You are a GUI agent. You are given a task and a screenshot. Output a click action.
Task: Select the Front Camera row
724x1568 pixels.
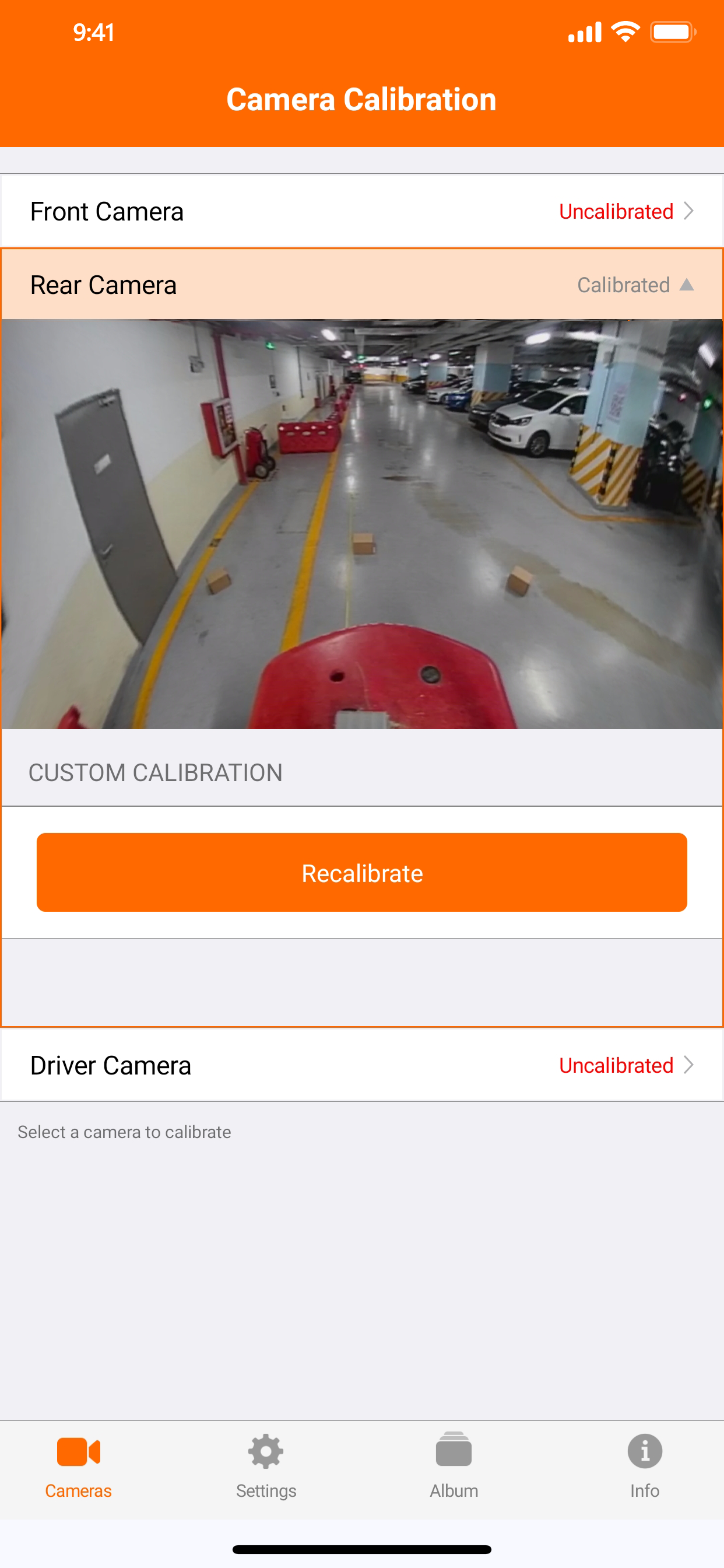tap(362, 211)
